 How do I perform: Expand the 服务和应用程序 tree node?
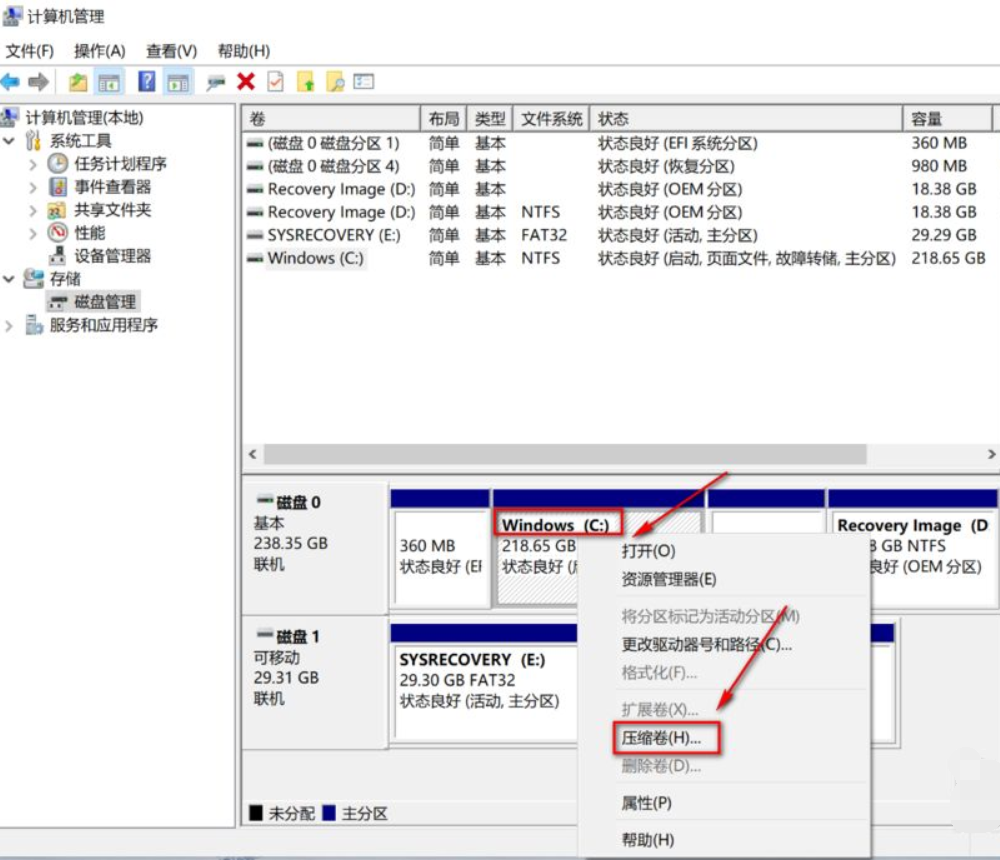click(7, 324)
